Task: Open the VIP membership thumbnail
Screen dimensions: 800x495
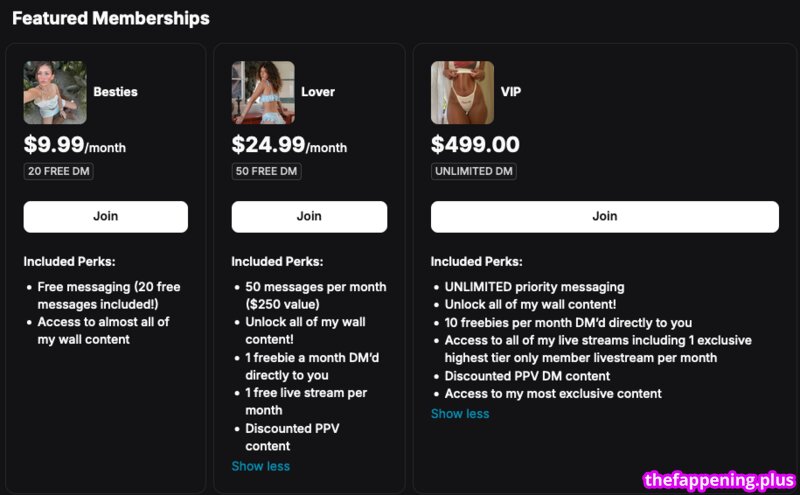Action: click(x=462, y=92)
